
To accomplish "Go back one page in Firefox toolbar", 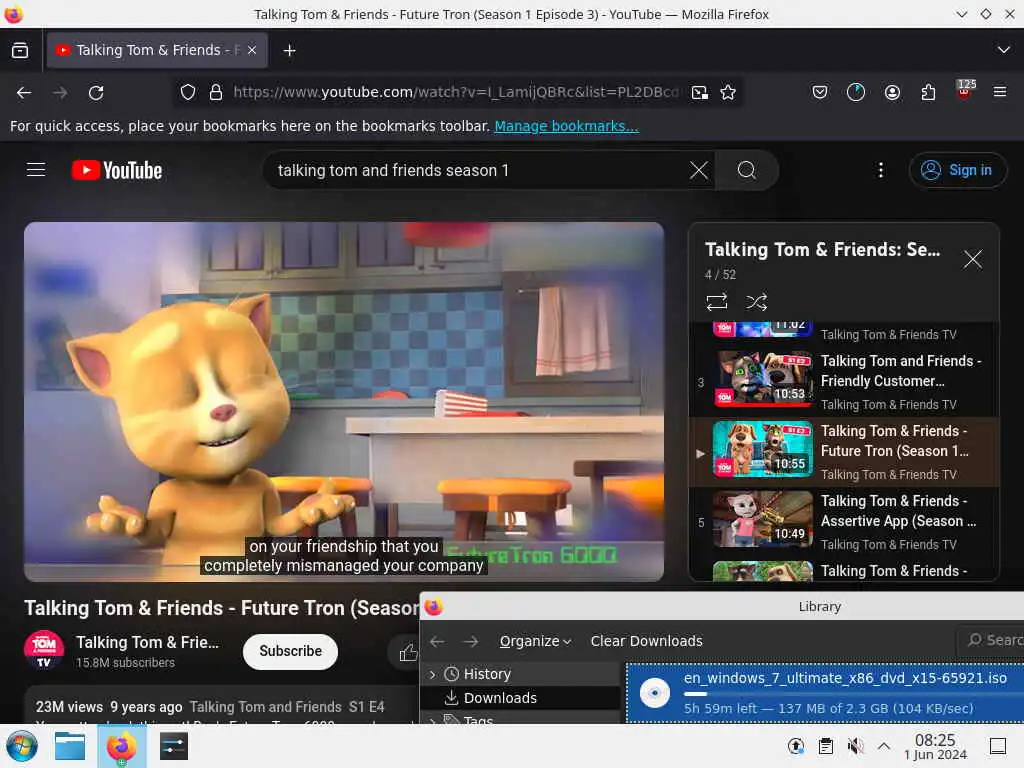I will (x=24, y=93).
